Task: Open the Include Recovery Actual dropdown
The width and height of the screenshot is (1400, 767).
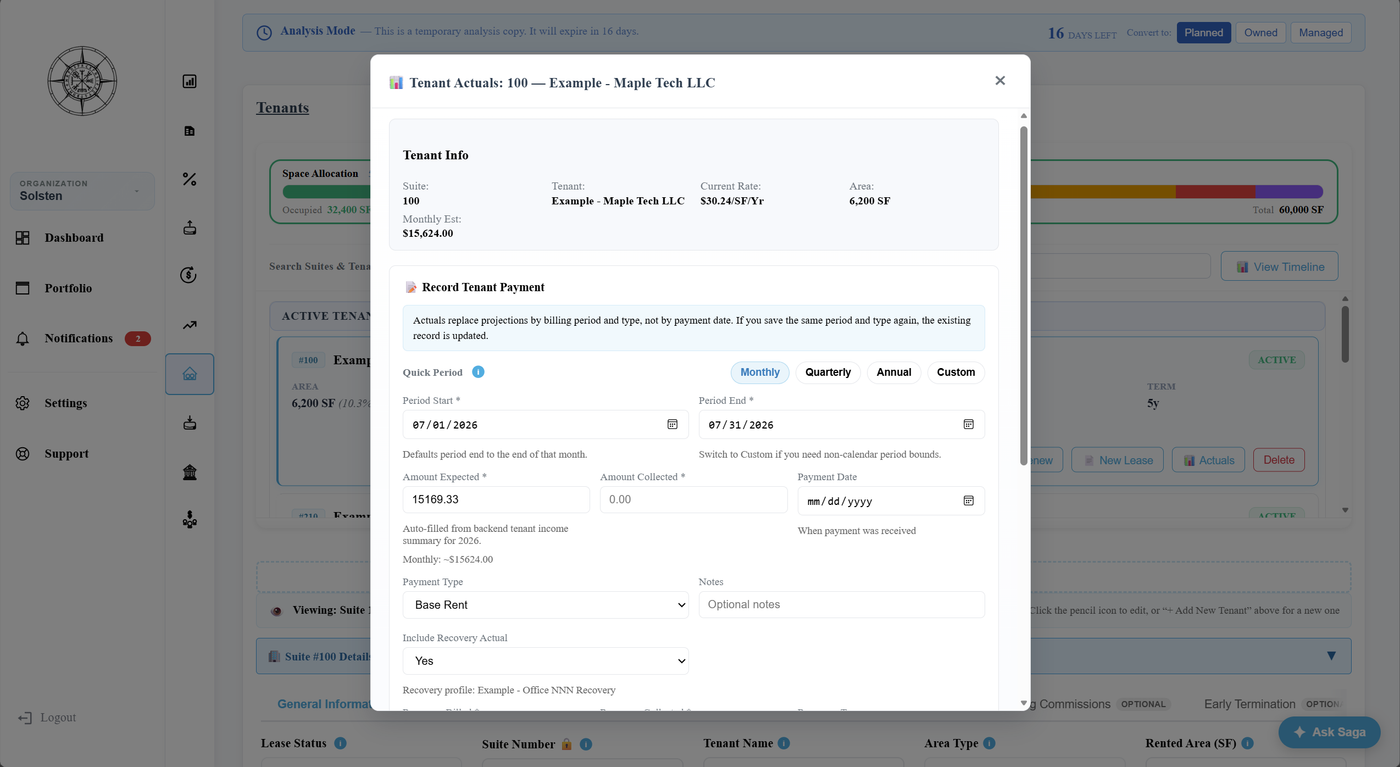Action: pyautogui.click(x=546, y=661)
